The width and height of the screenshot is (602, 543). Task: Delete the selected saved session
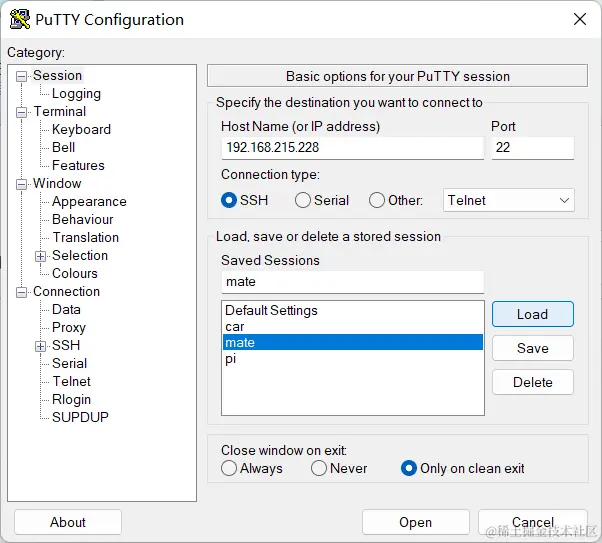pyautogui.click(x=532, y=382)
